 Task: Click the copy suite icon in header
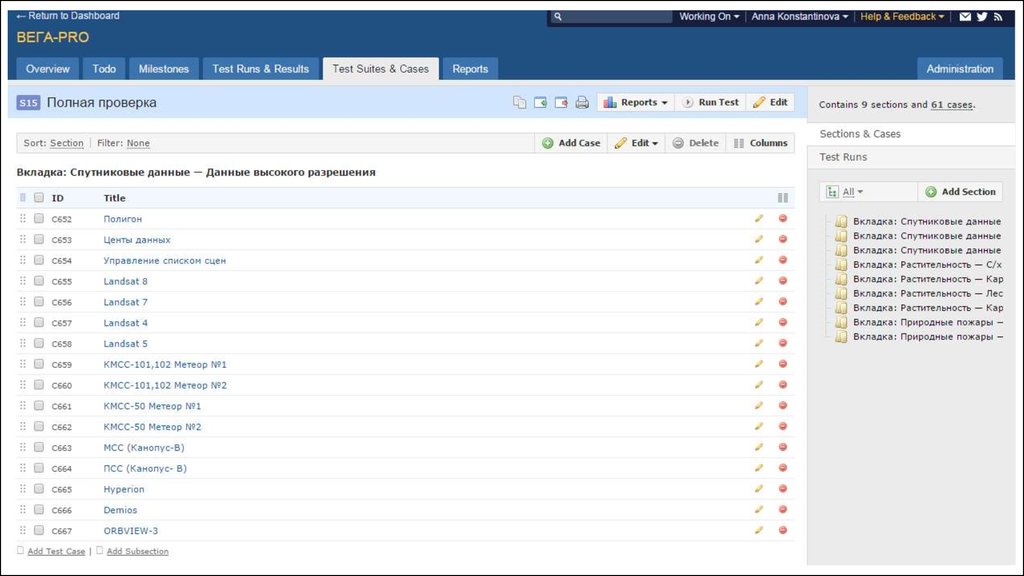pyautogui.click(x=519, y=103)
